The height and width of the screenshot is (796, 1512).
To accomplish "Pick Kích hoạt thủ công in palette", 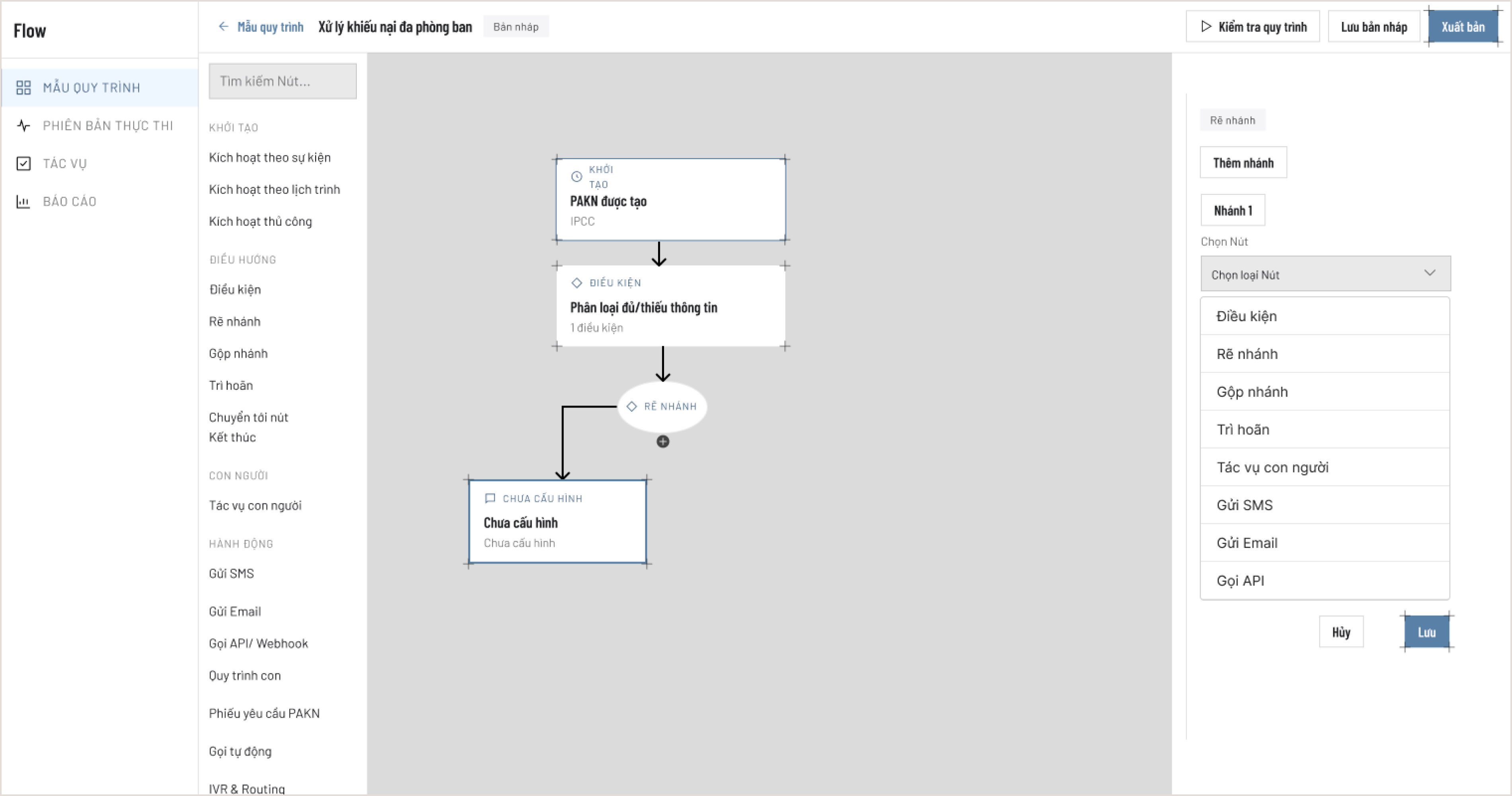I will 260,221.
